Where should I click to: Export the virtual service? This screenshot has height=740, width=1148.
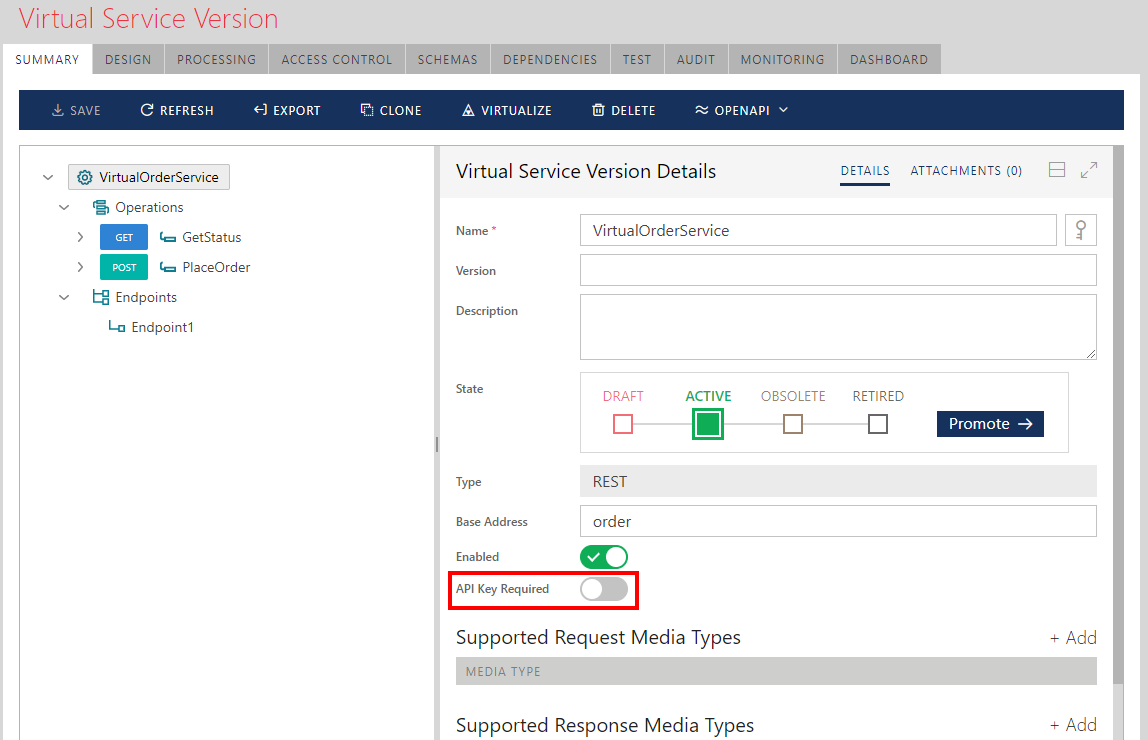(x=287, y=111)
